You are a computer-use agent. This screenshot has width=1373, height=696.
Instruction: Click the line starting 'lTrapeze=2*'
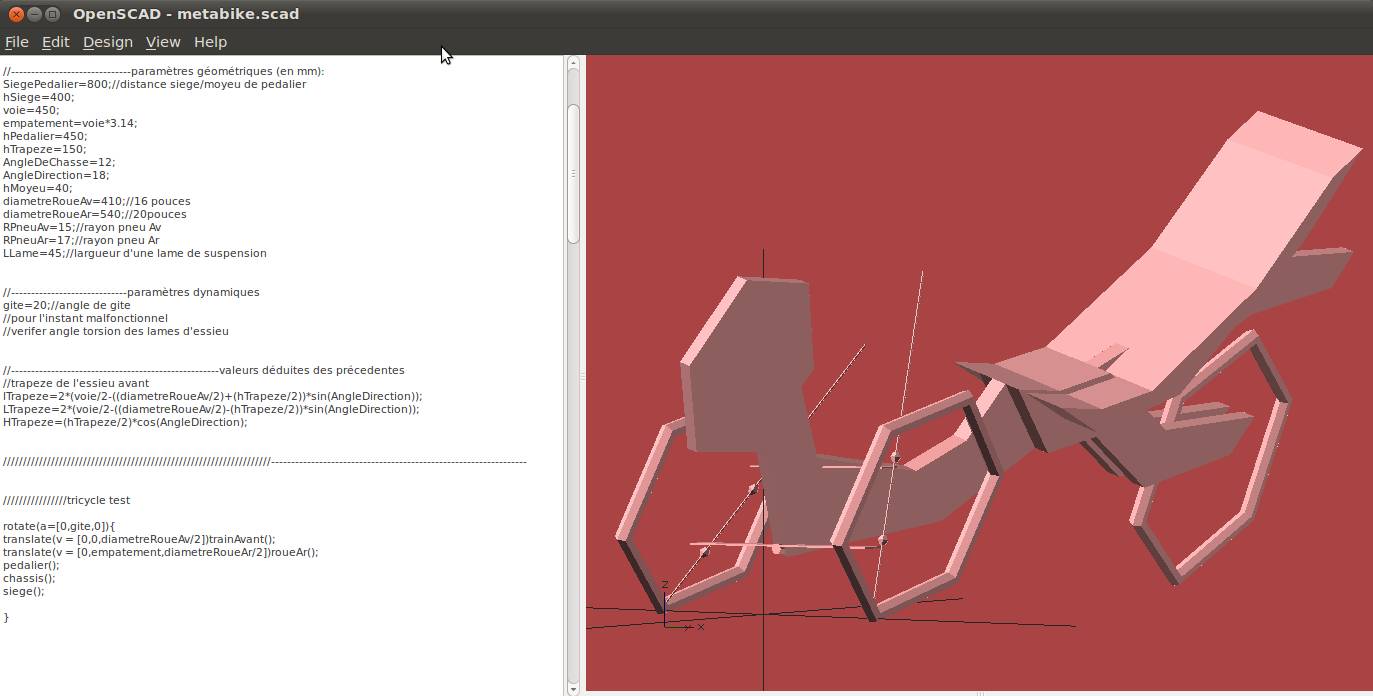(212, 396)
